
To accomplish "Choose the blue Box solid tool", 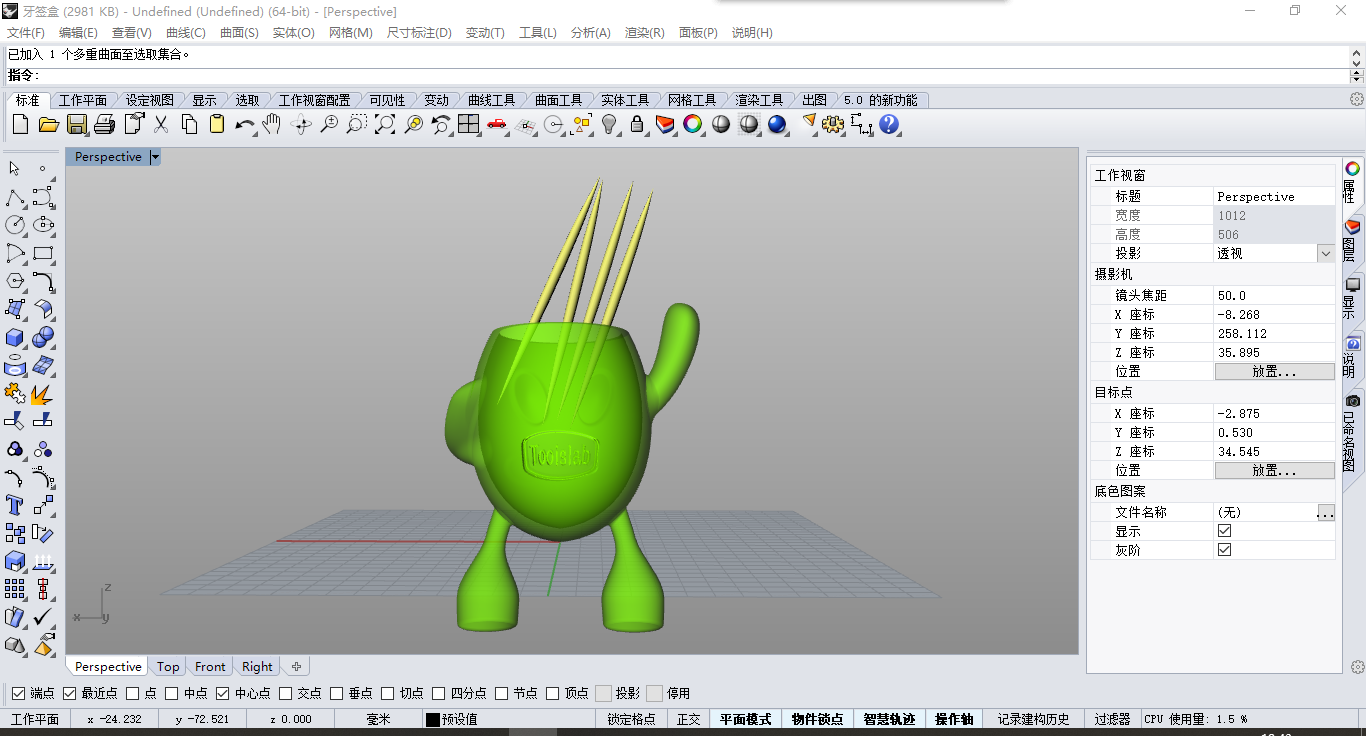I will point(15,337).
